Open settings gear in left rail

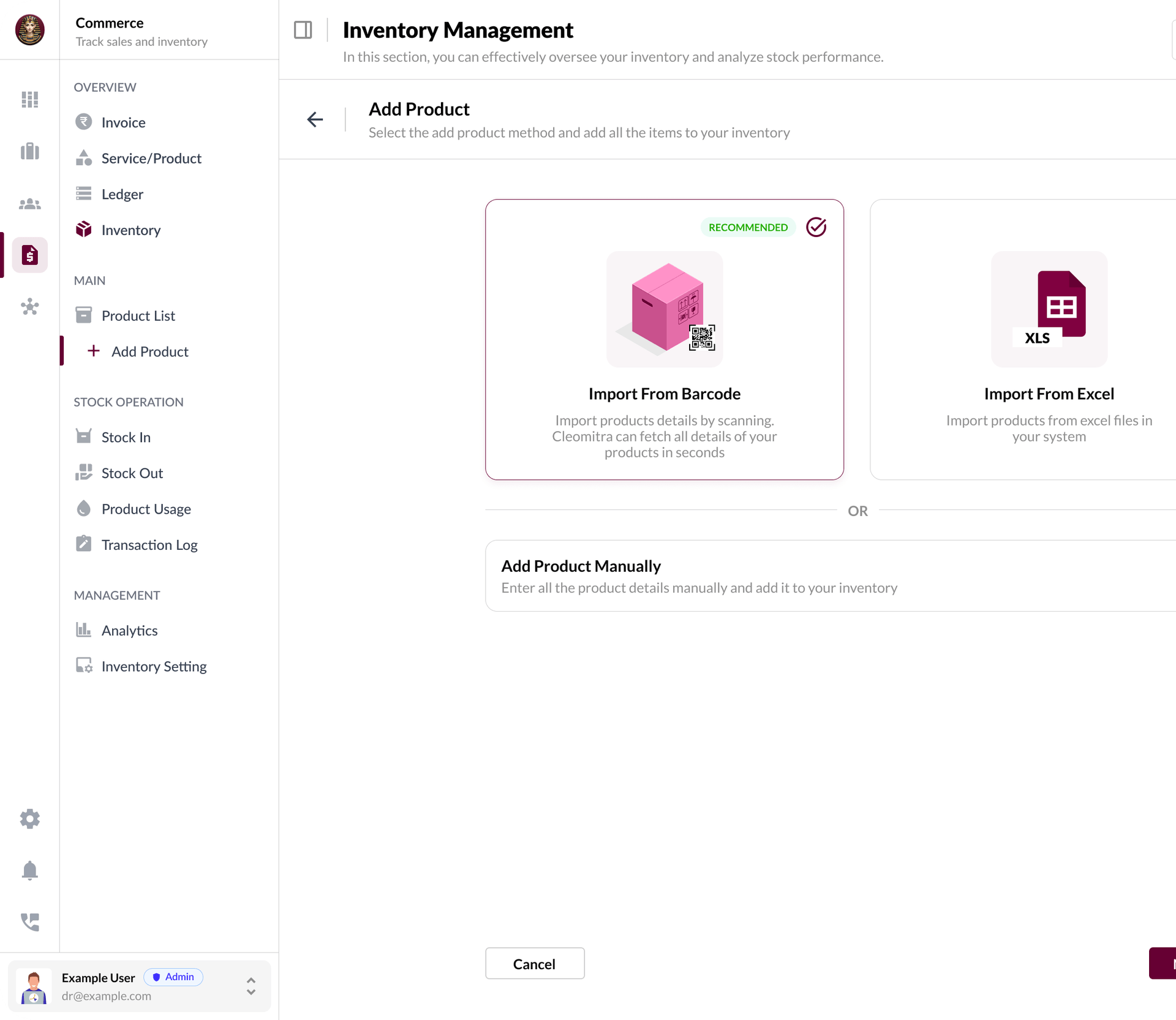[29, 819]
